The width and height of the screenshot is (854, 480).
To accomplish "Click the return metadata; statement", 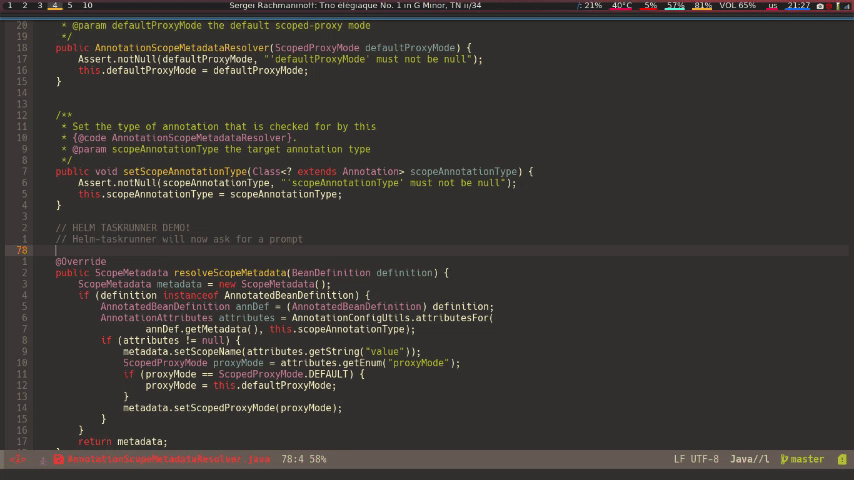I will pyautogui.click(x=123, y=441).
